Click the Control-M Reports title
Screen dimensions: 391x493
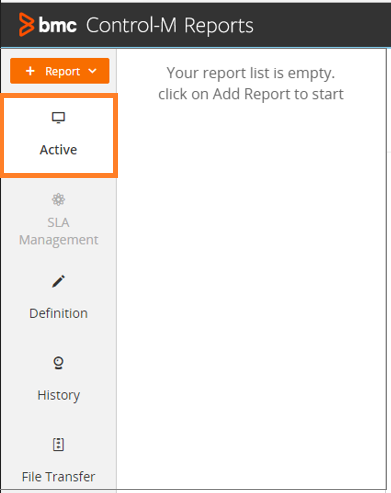click(x=170, y=26)
